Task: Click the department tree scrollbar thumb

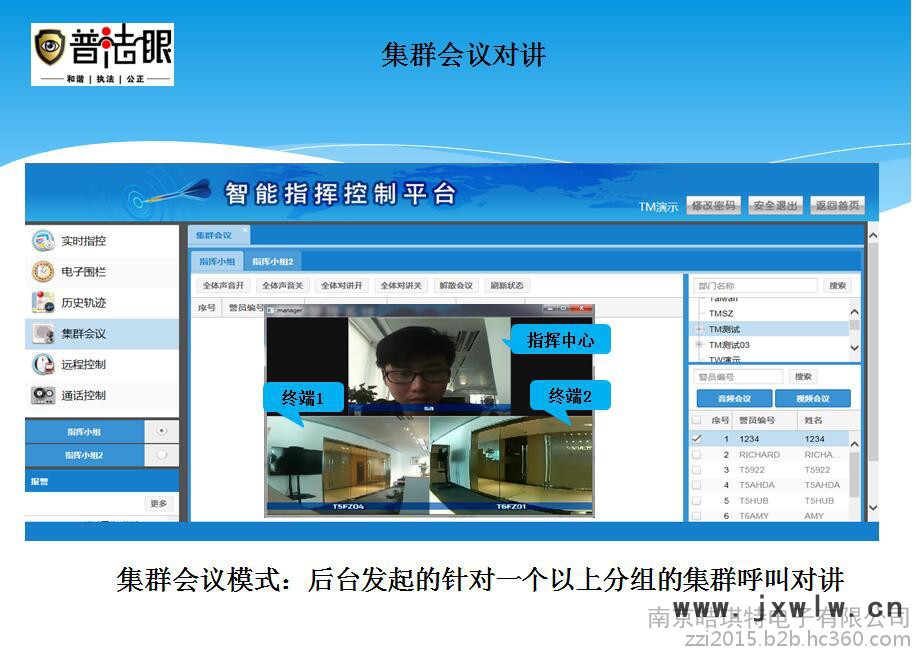Action: coord(854,325)
